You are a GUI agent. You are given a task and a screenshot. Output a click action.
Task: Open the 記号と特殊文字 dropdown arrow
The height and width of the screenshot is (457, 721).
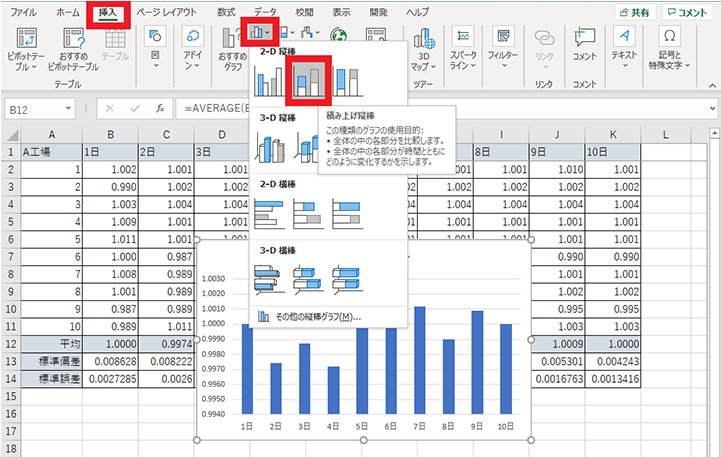click(x=687, y=66)
